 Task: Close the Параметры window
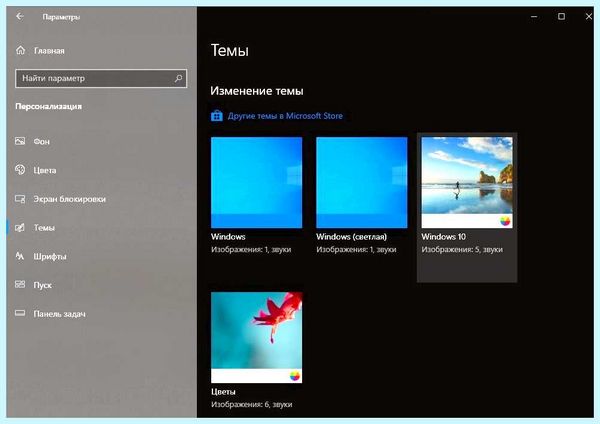pyautogui.click(x=589, y=16)
